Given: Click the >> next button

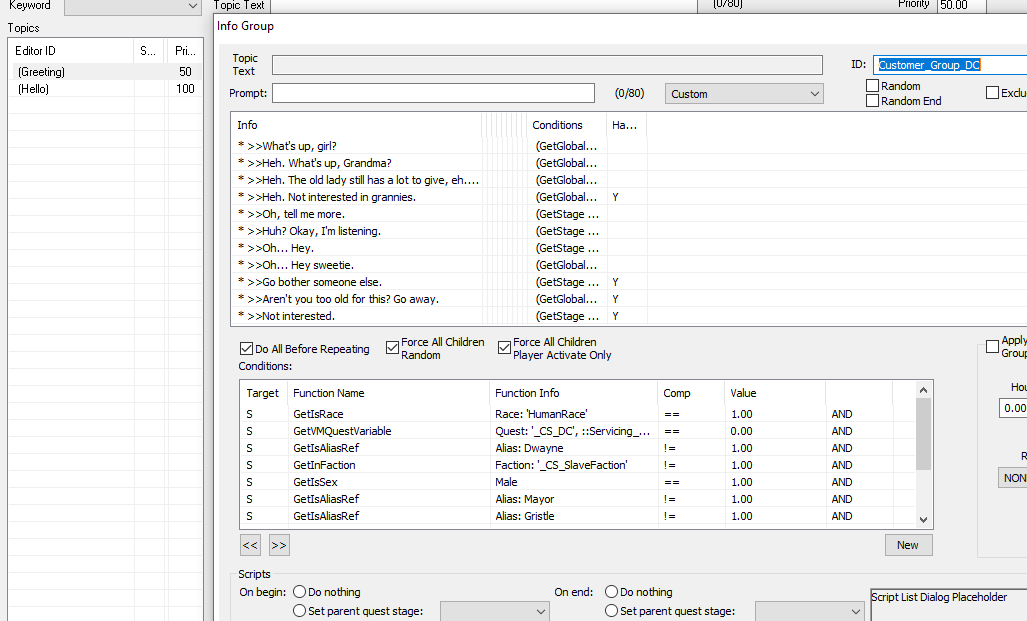Looking at the screenshot, I should 279,545.
